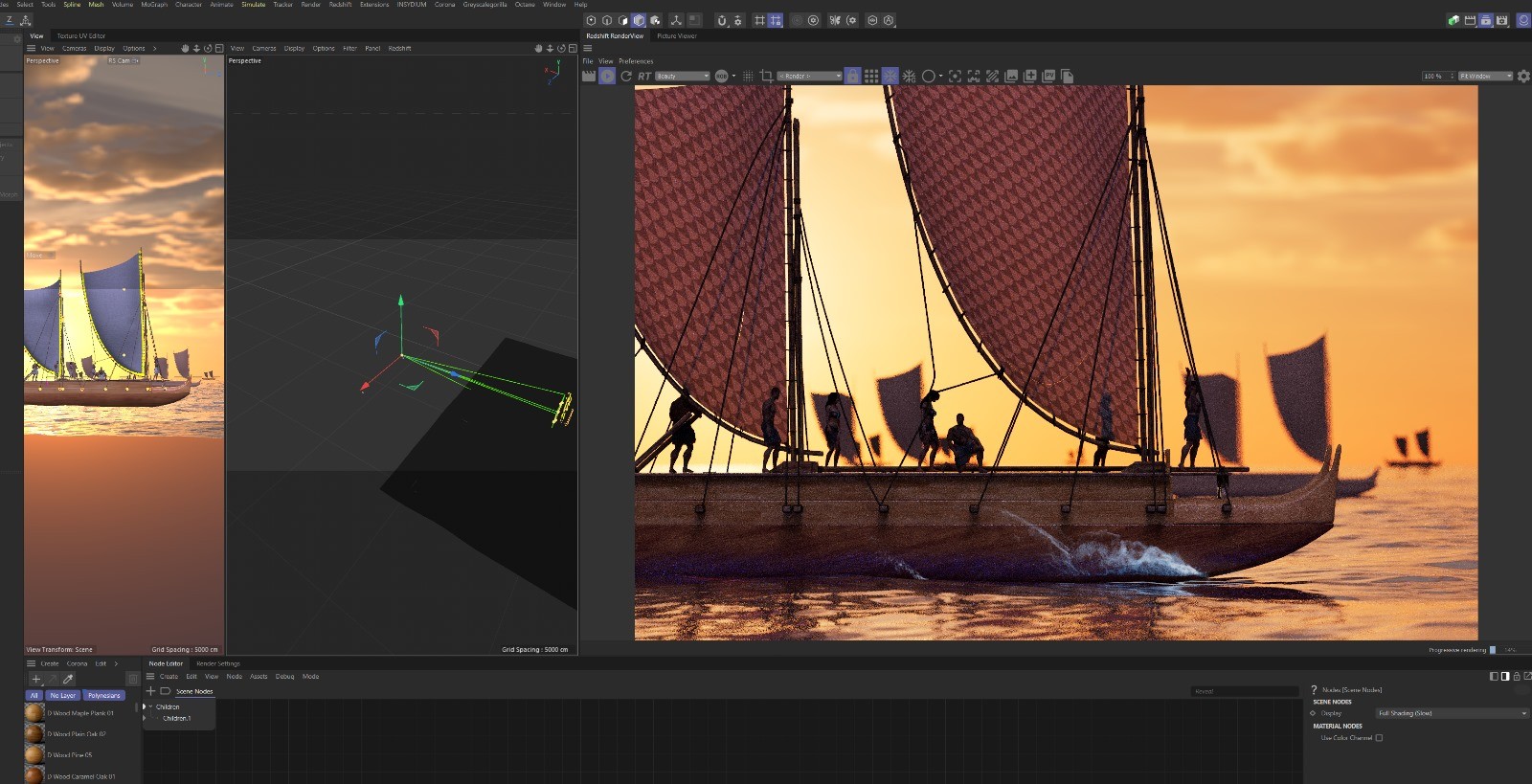1532x784 pixels.
Task: Click the snapshot image icon in RenderView
Action: click(x=1011, y=76)
